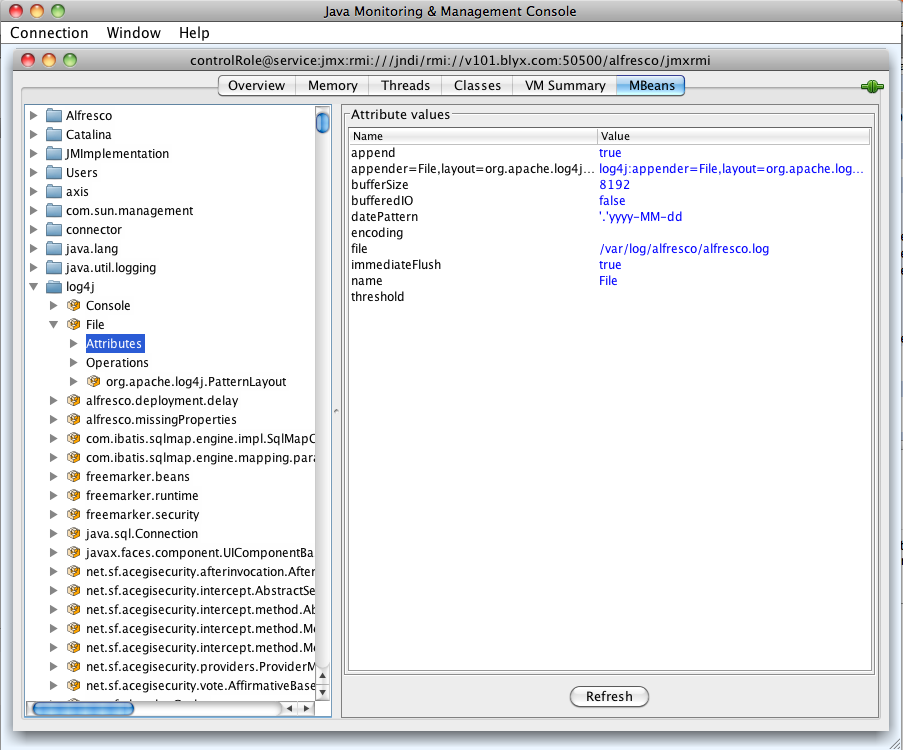Expand the freemarker.beans node
This screenshot has height=750, width=903.
click(54, 476)
